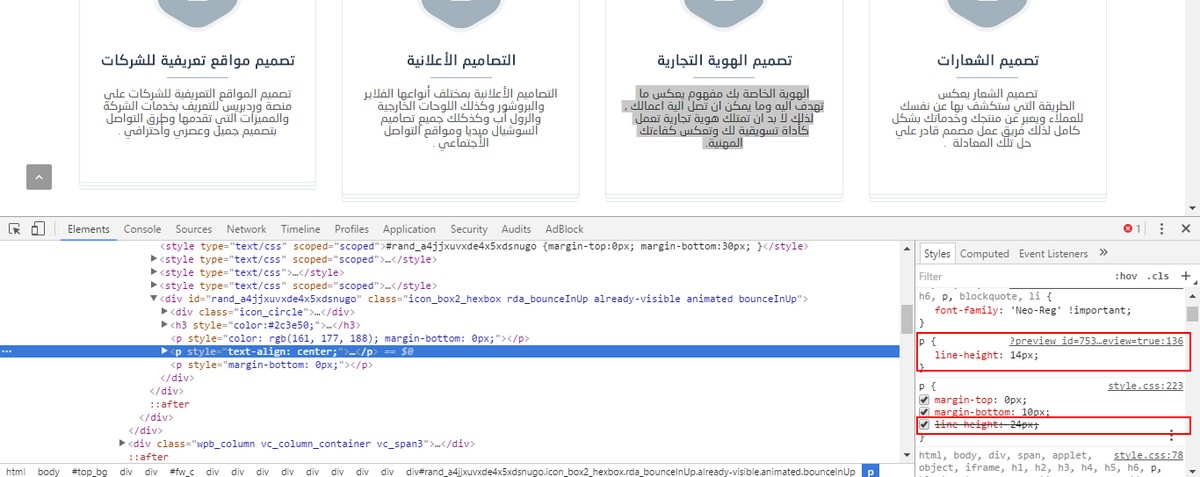1200x477 pixels.
Task: Expand the non-scoped style type text/css node
Action: 154,272
